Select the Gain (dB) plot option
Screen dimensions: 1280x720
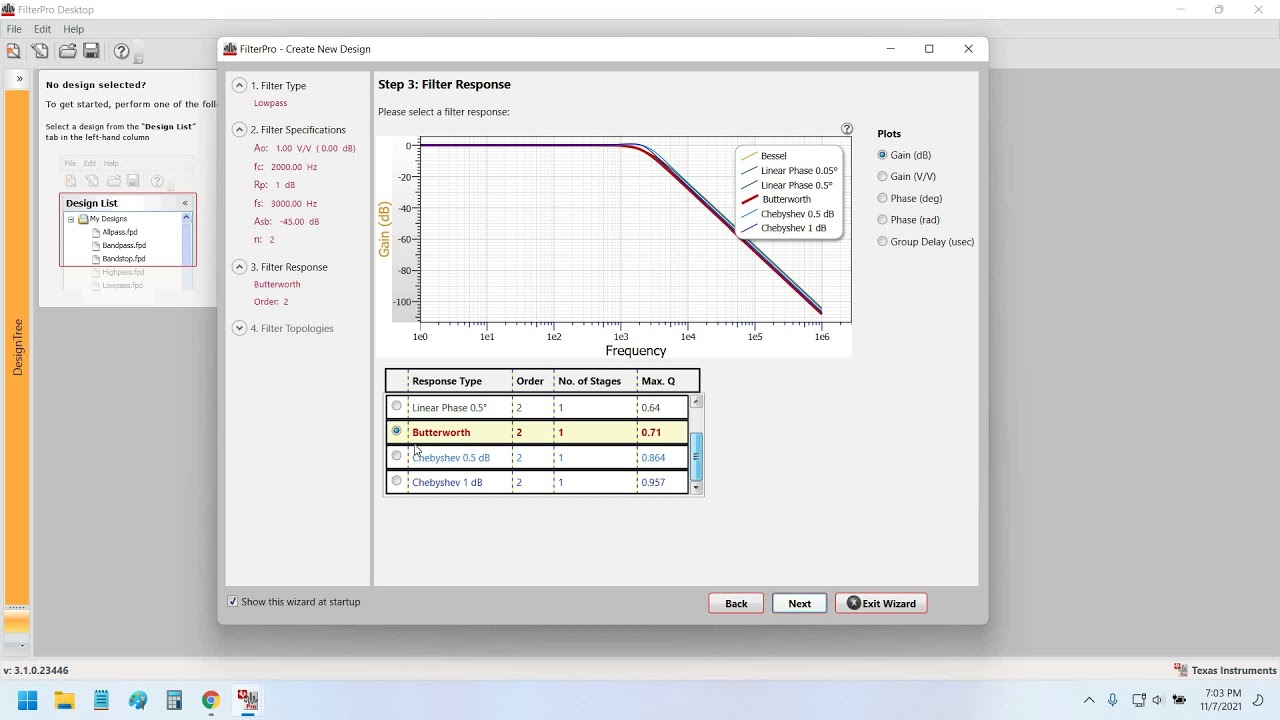882,155
